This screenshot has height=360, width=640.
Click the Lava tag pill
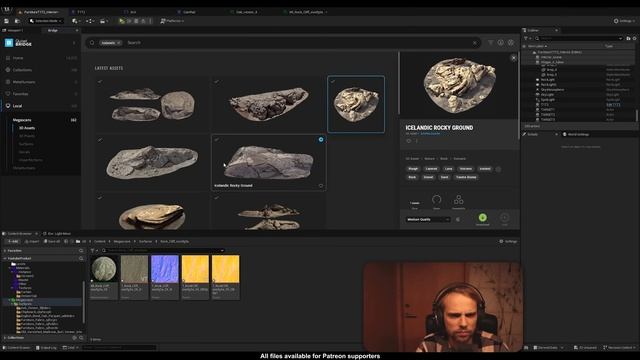coord(449,169)
